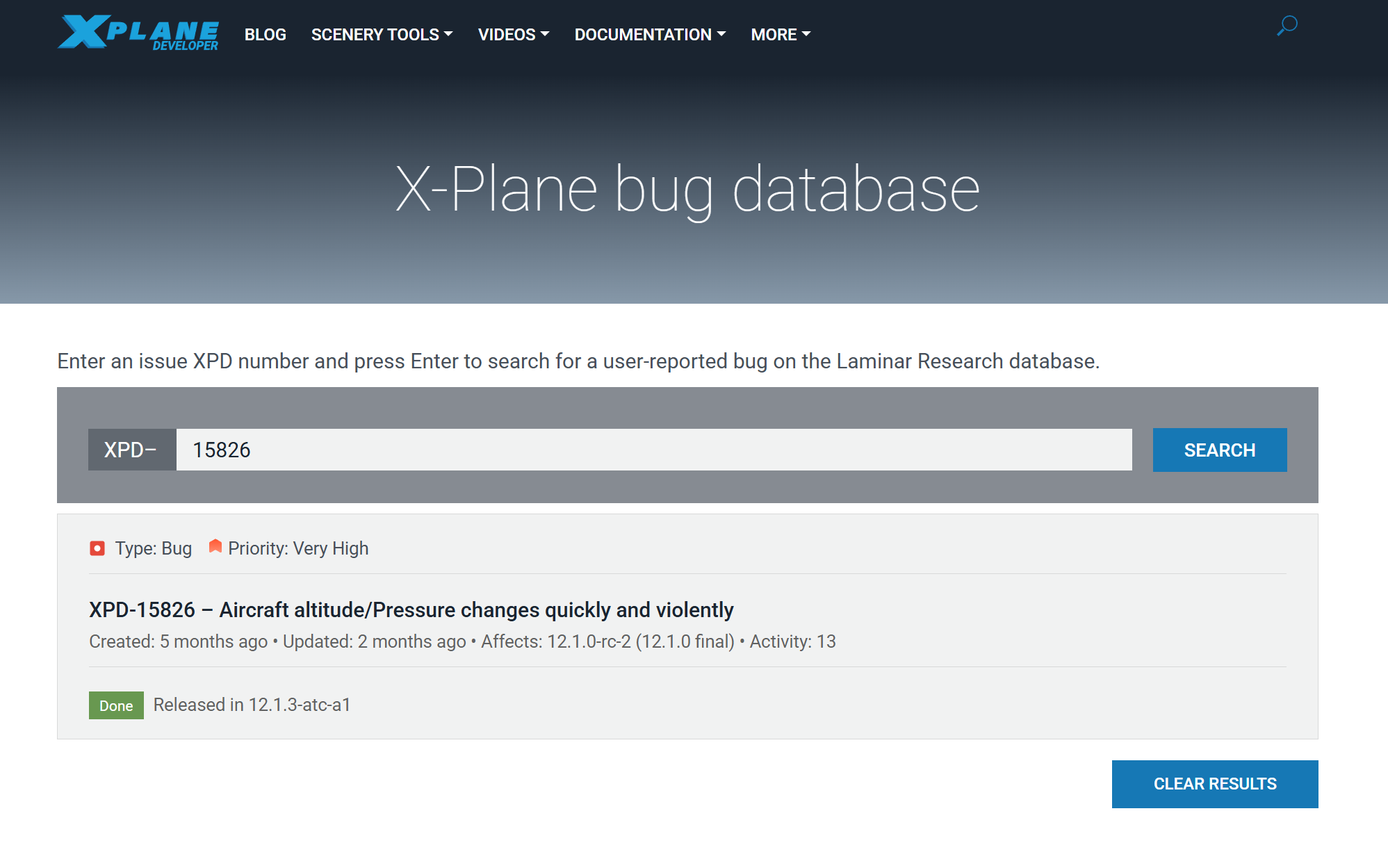Click the Created/Updated metadata line
Image resolution: width=1388 pixels, height=868 pixels.
tap(462, 641)
